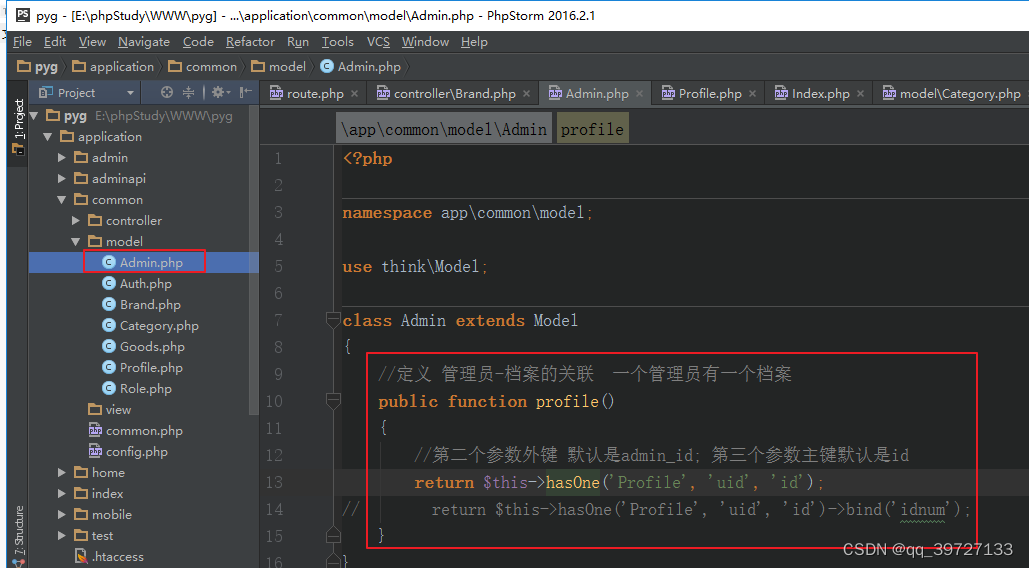The height and width of the screenshot is (568, 1029).
Task: Open the Help menu
Action: pos(474,42)
